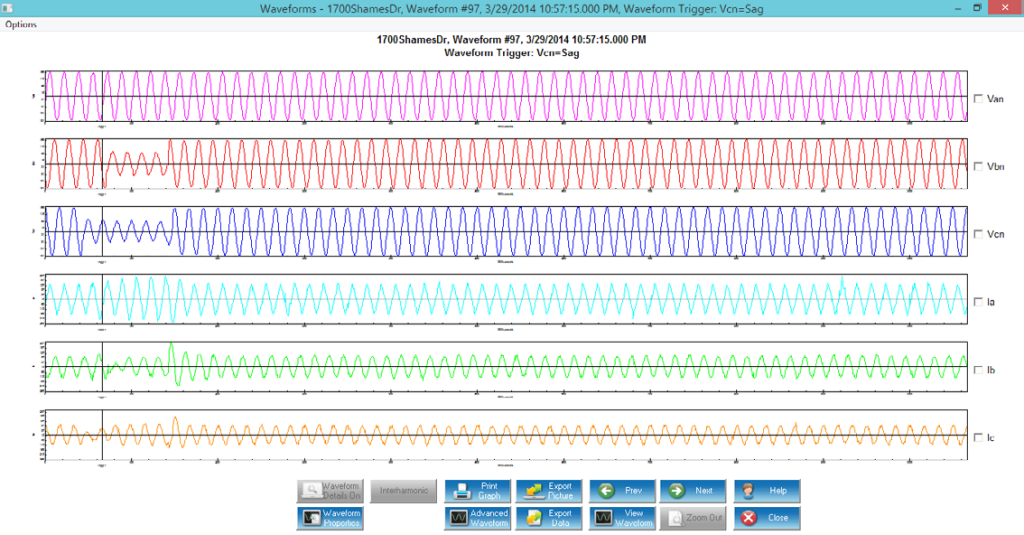Tick the Vcn channel checkbox

pos(978,234)
